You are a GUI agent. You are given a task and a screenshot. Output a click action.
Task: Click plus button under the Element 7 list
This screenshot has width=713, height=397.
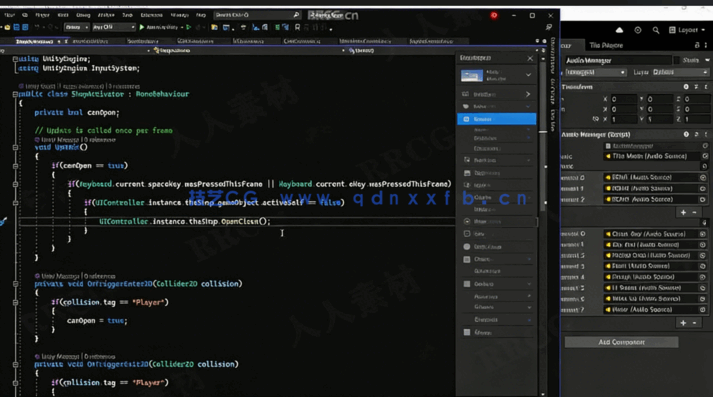click(683, 322)
